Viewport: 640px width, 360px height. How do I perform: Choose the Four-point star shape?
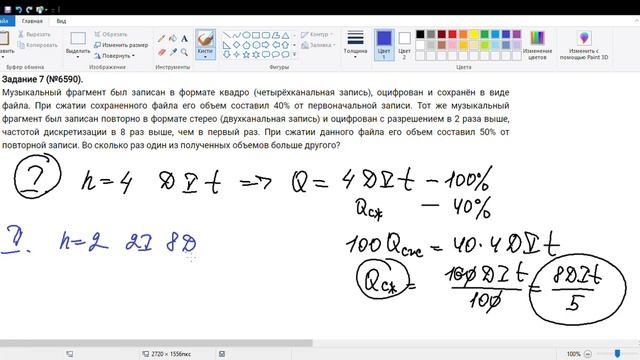click(x=236, y=54)
